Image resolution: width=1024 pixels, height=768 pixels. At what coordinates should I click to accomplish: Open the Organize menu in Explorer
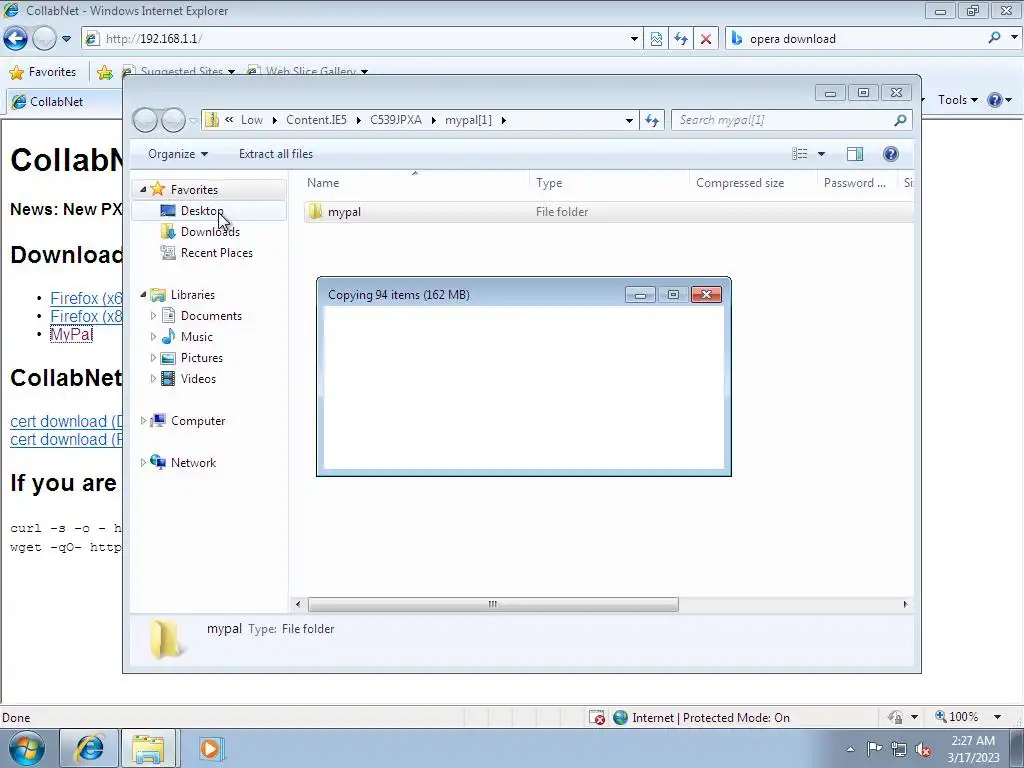click(178, 154)
